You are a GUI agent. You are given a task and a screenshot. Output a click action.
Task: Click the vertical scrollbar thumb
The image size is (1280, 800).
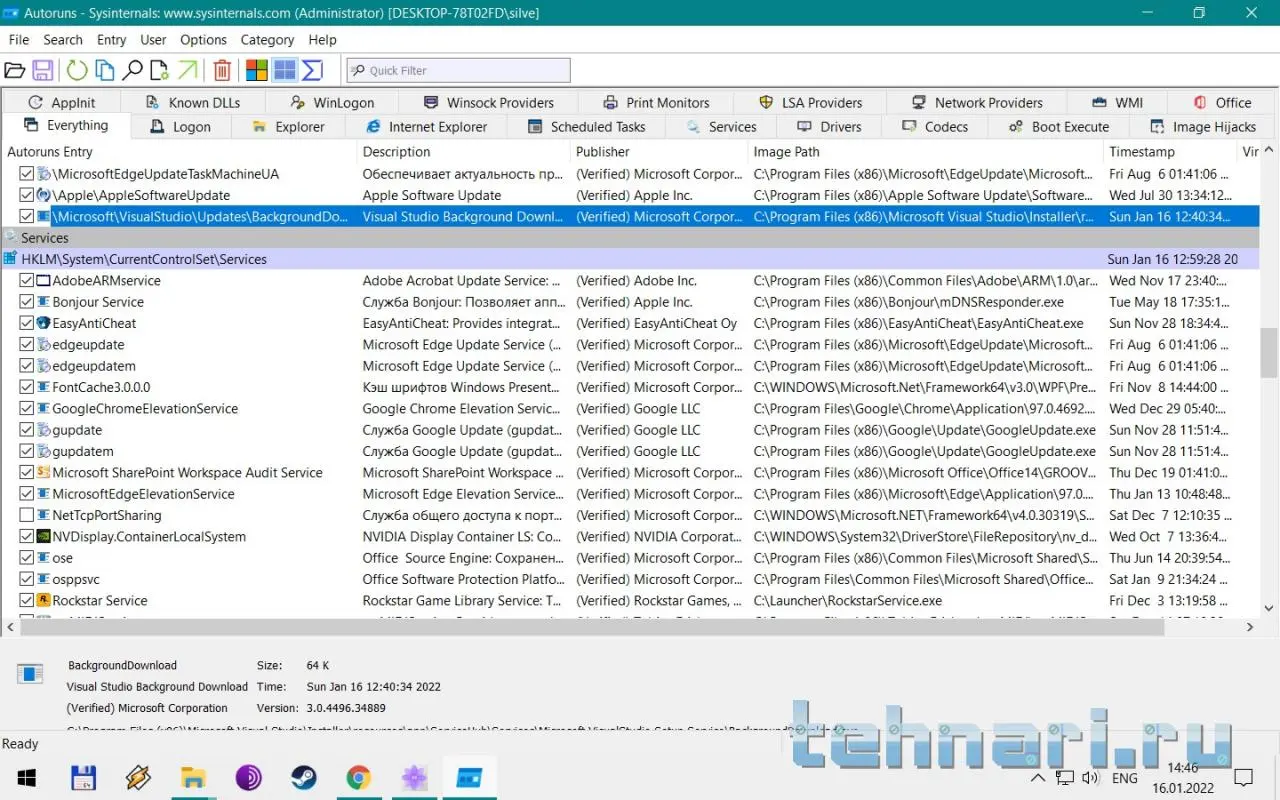1269,353
